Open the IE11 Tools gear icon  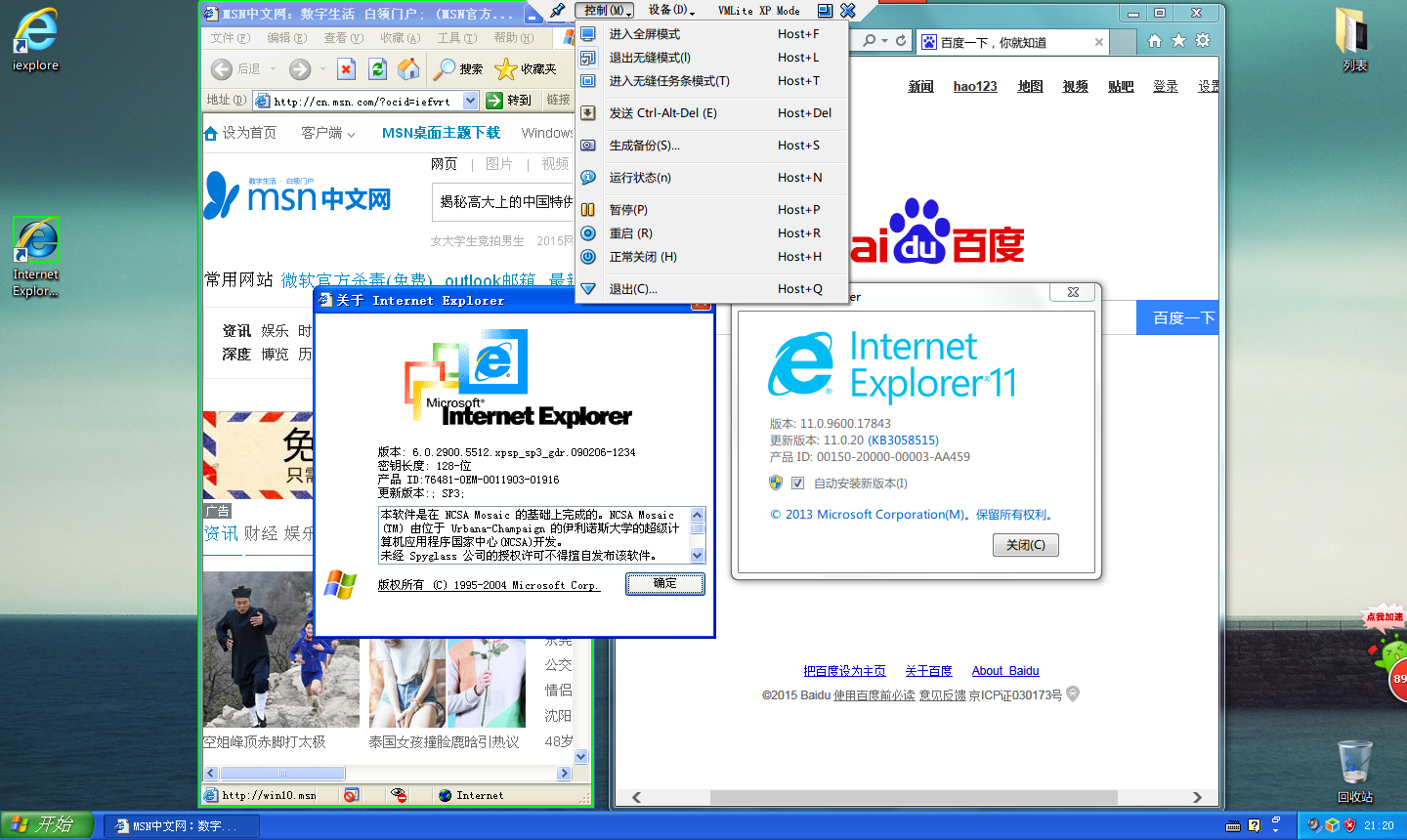[x=1203, y=41]
